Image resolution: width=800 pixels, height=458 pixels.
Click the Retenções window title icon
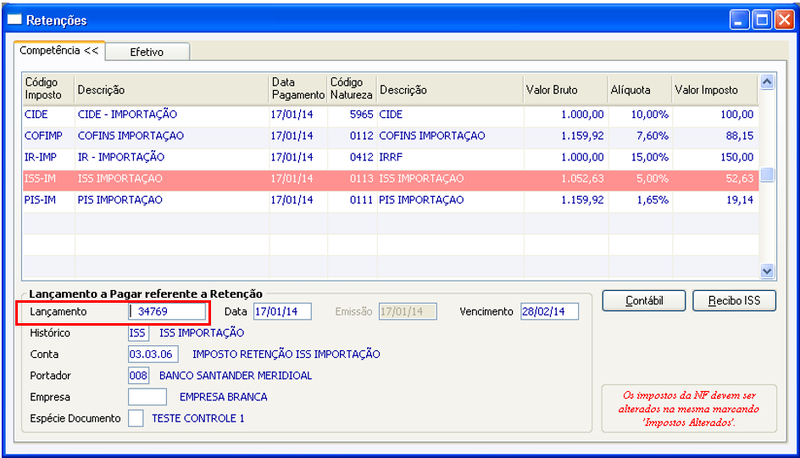[14, 20]
